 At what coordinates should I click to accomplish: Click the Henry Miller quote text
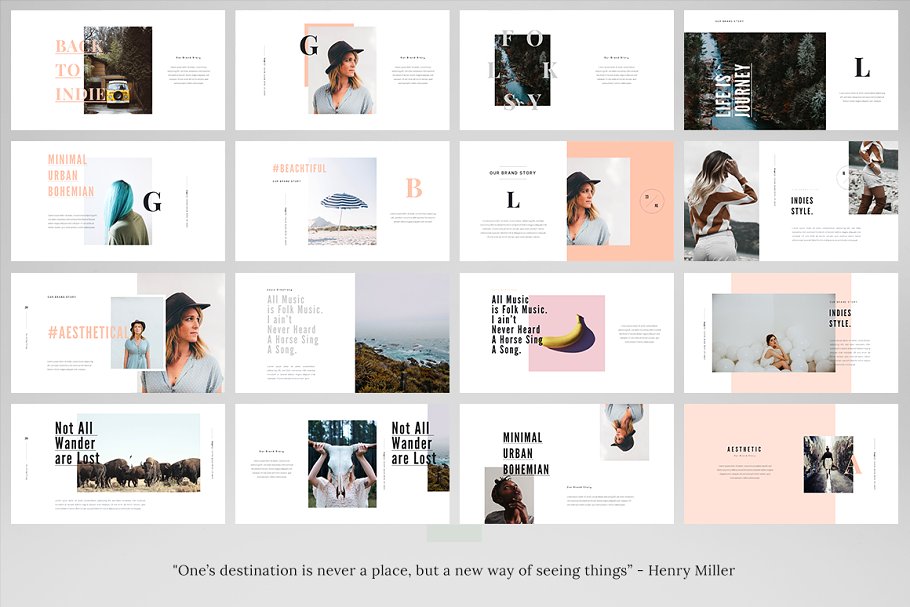(453, 570)
